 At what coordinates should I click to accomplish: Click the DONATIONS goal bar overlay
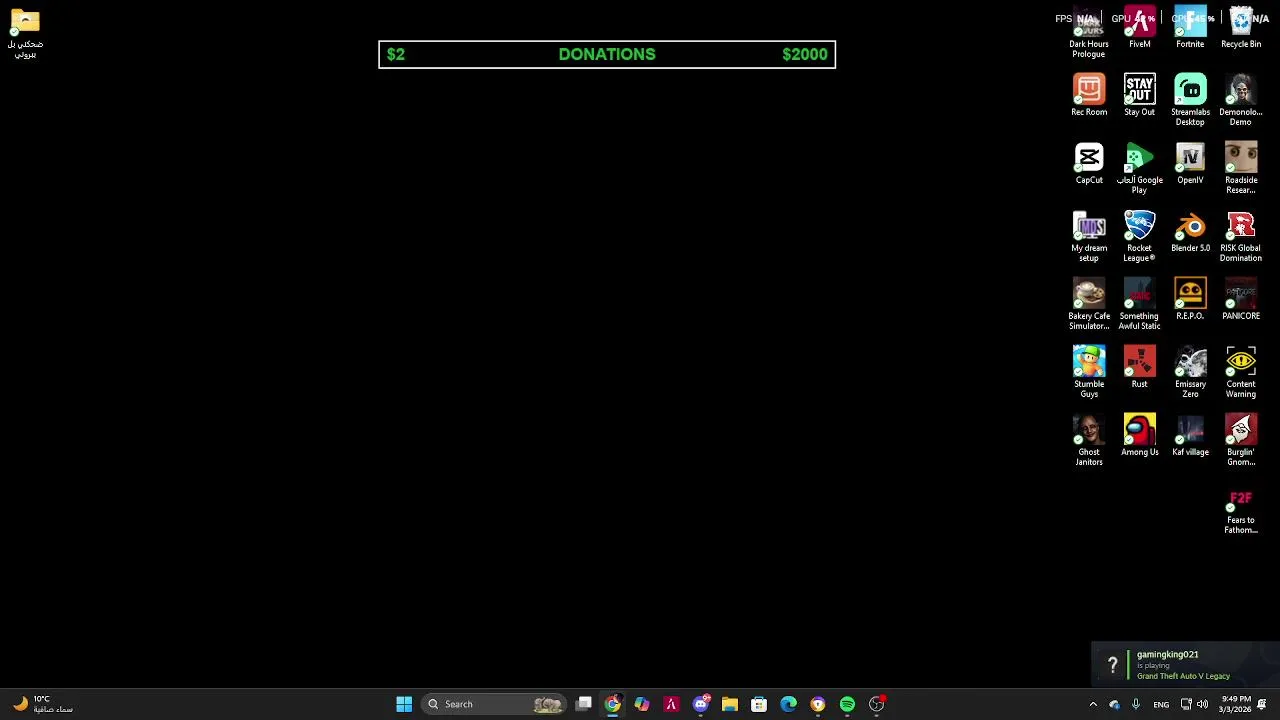(607, 54)
